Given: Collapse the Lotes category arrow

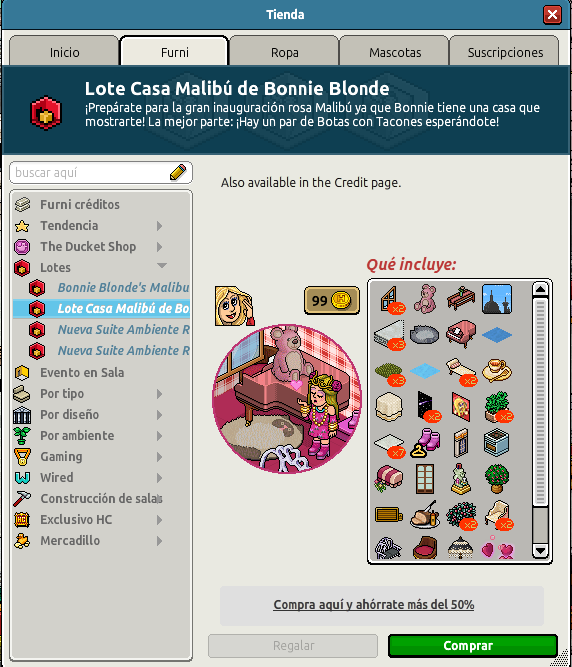Looking at the screenshot, I should tap(162, 266).
